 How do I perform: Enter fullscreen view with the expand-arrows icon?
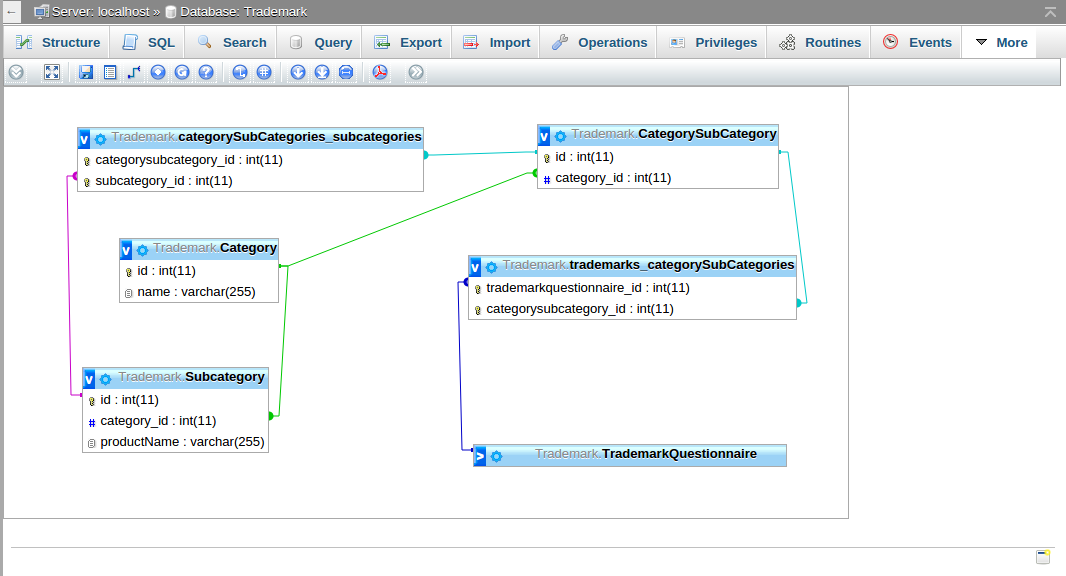tap(52, 72)
